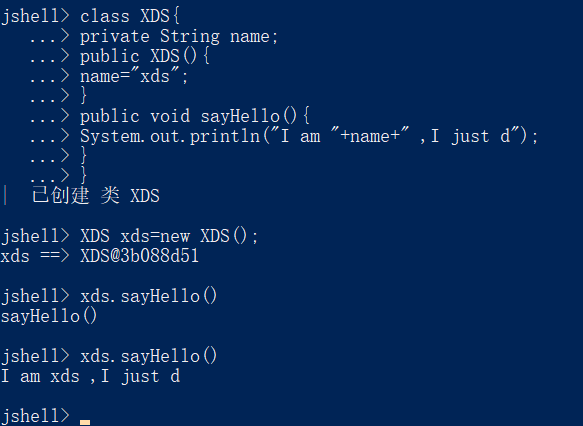Click the '已创建 类 XDS' message

coord(96,196)
